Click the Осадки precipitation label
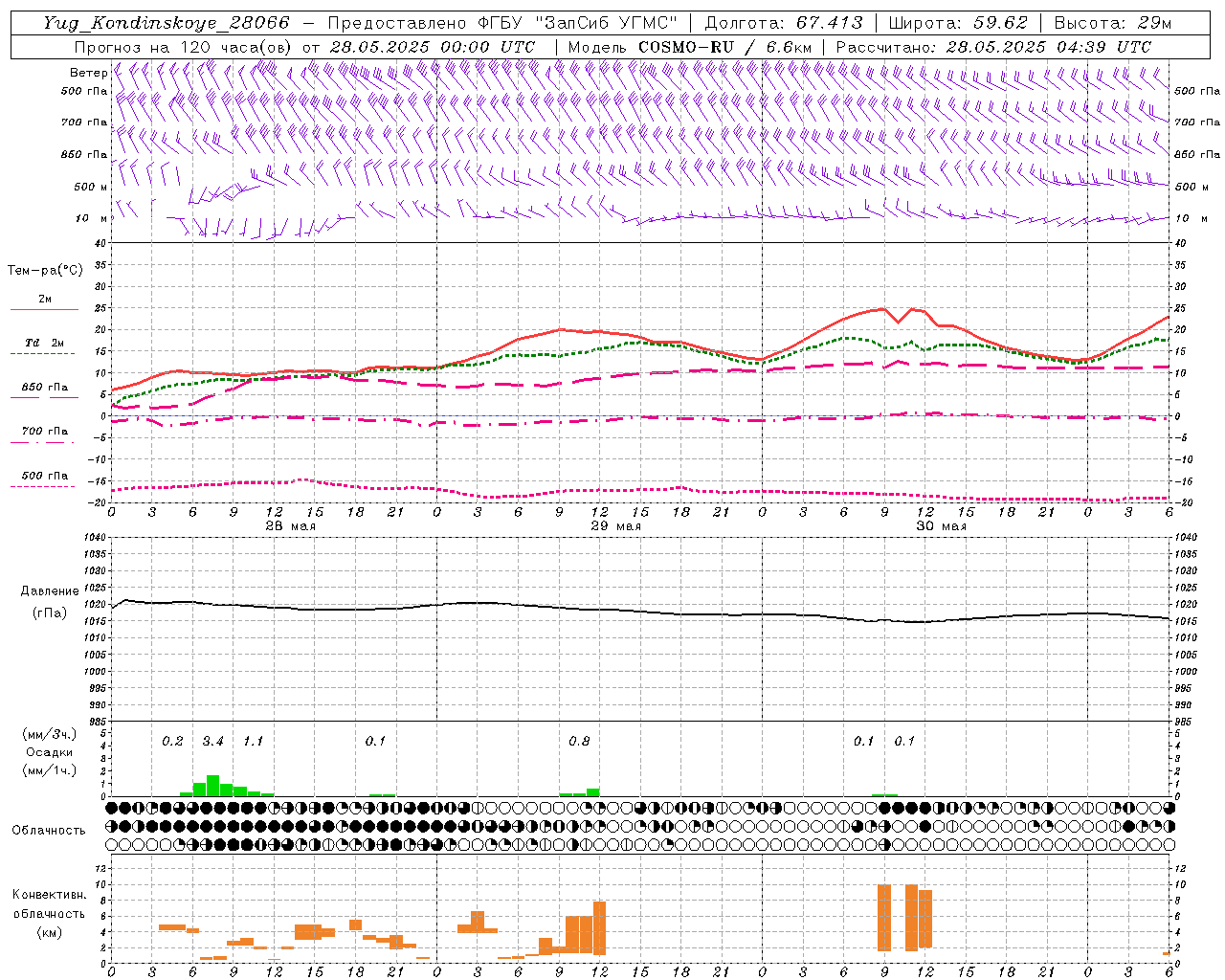 pos(49,752)
